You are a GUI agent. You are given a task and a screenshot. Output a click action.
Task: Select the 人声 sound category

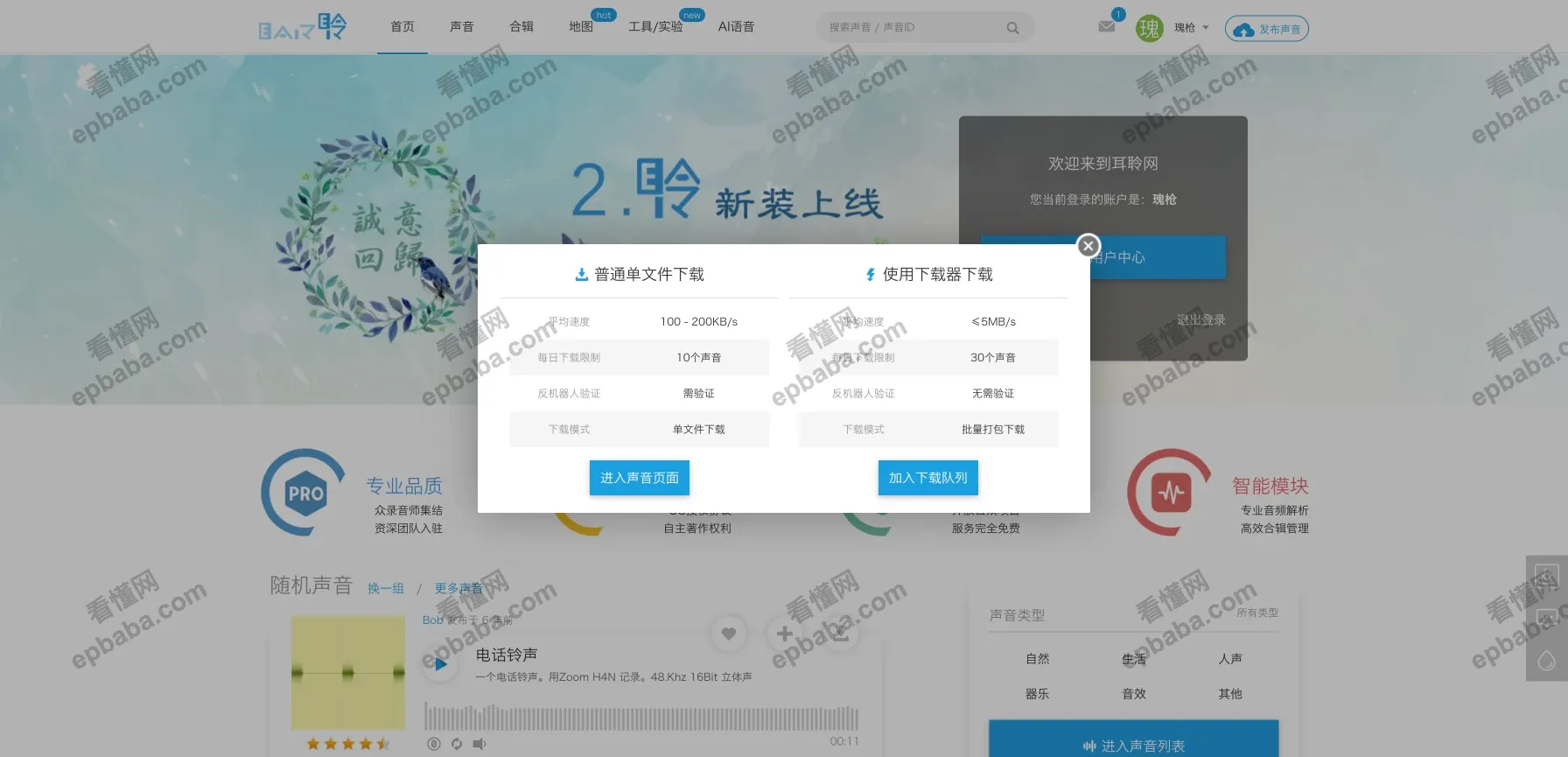pos(1230,659)
